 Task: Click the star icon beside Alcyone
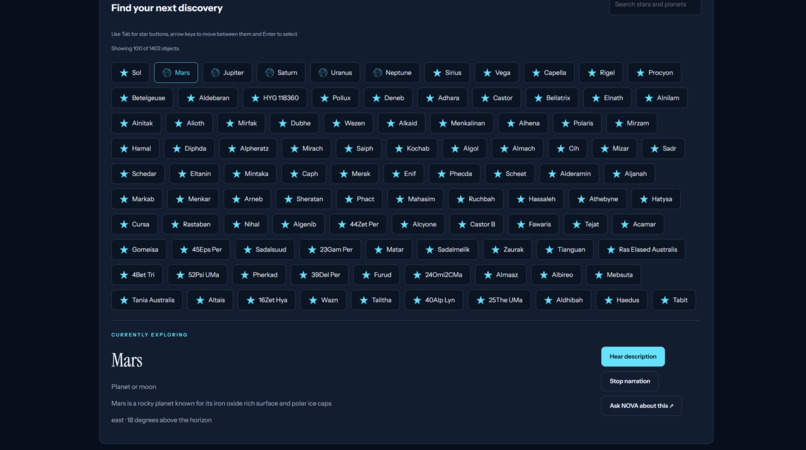pos(405,224)
